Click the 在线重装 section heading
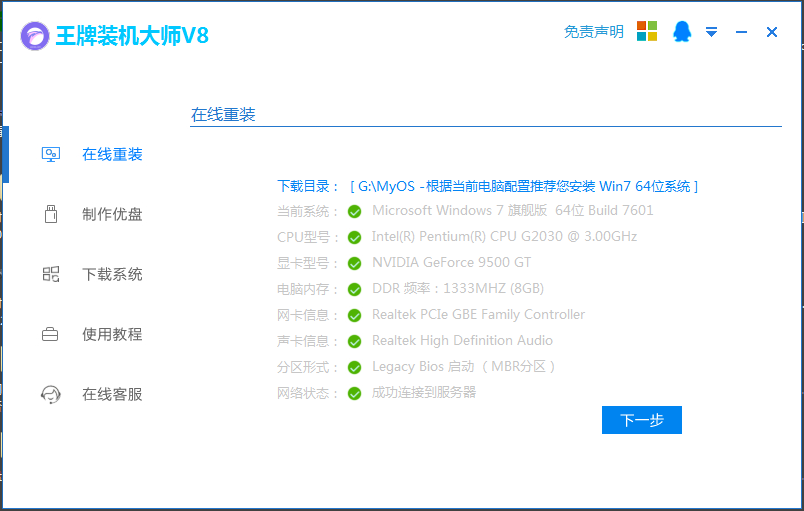Viewport: 804px width, 511px height. (x=223, y=114)
